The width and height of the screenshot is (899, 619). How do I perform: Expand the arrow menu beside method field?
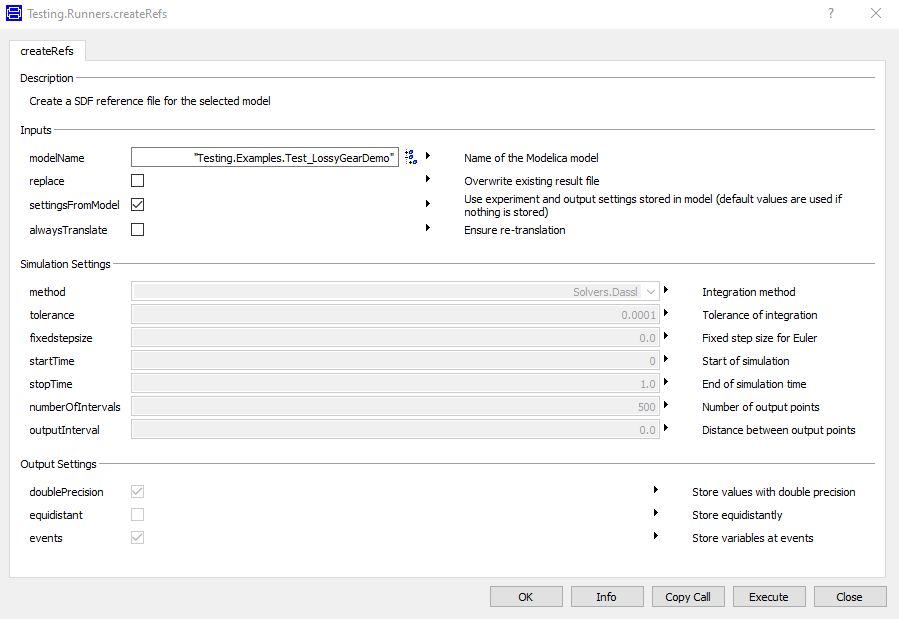tap(666, 290)
